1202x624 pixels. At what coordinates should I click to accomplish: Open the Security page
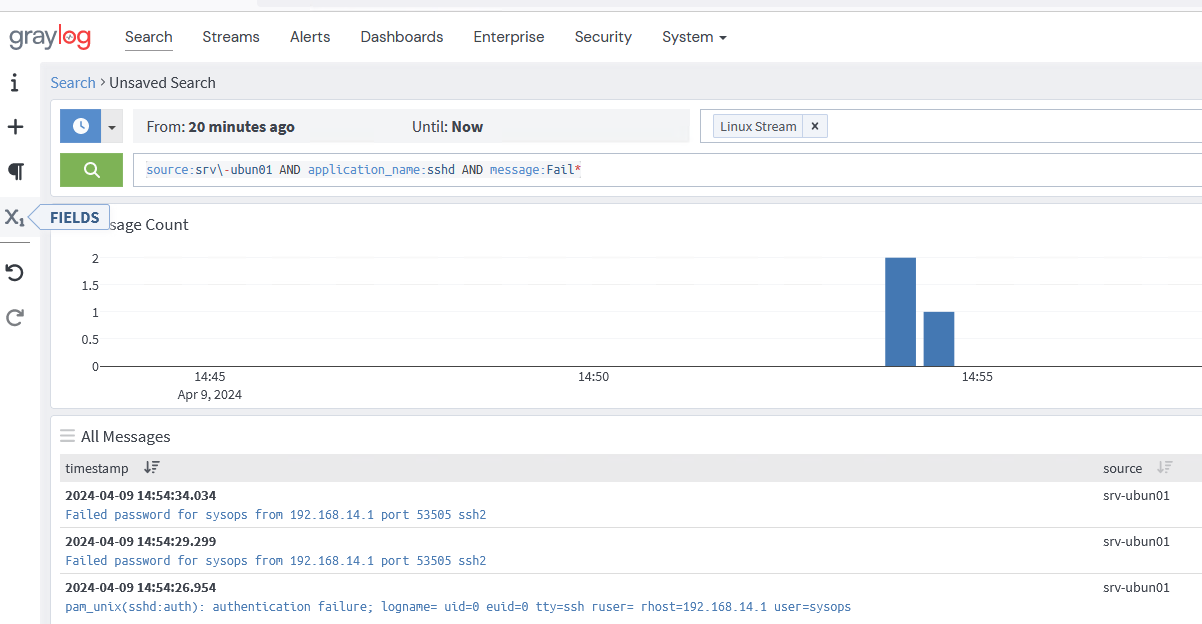pos(603,37)
